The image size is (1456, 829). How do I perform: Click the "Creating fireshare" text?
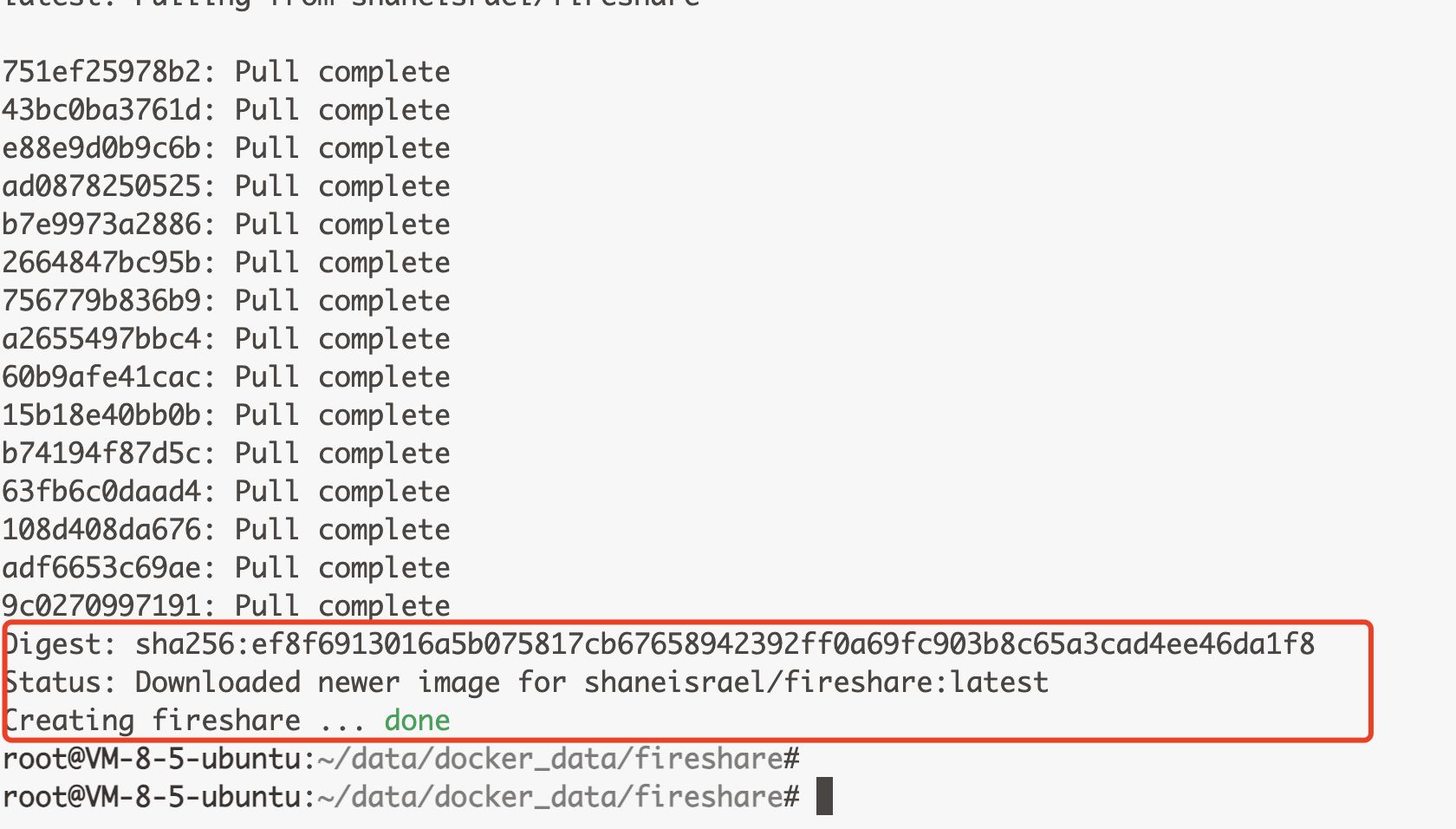[x=153, y=721]
